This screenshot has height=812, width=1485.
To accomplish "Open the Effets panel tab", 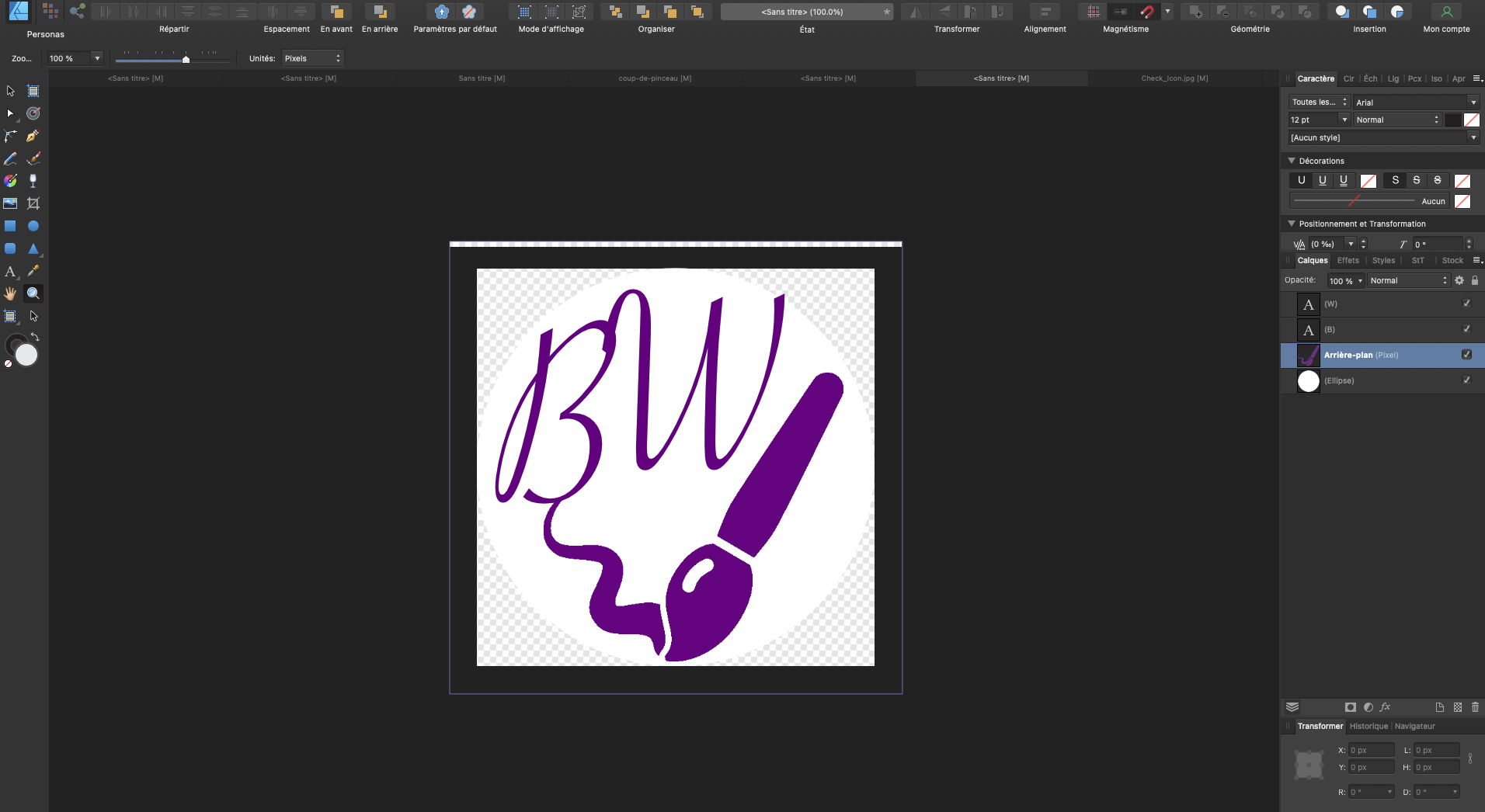I will (1348, 261).
